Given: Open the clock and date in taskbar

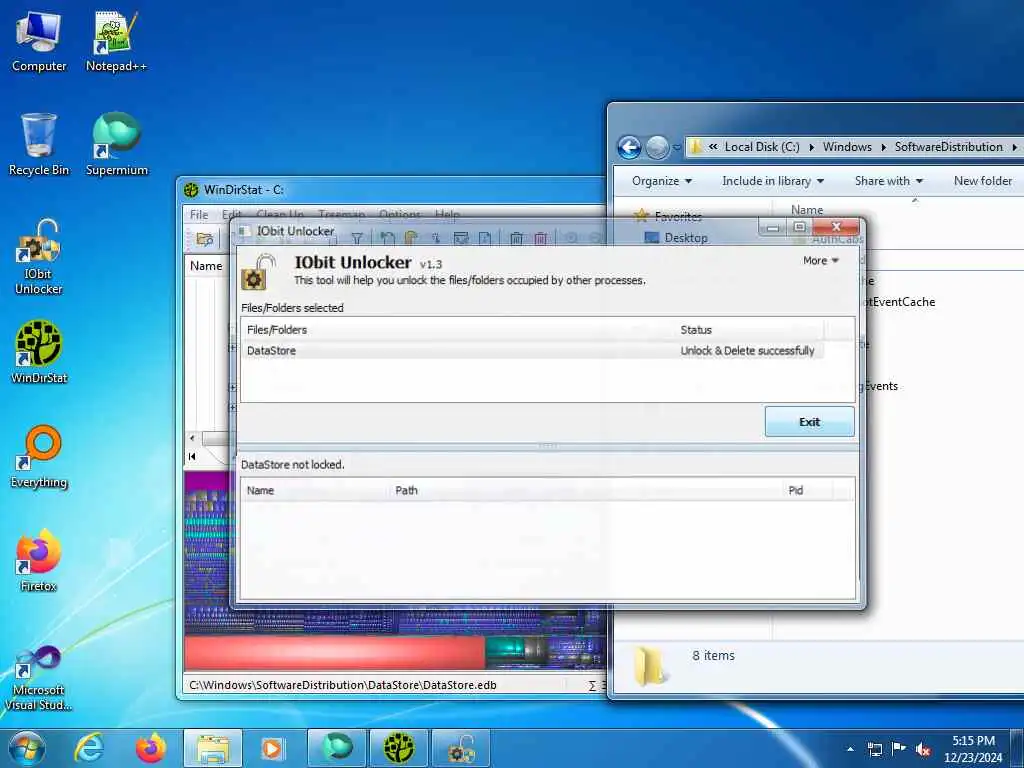Looking at the screenshot, I should [973, 749].
